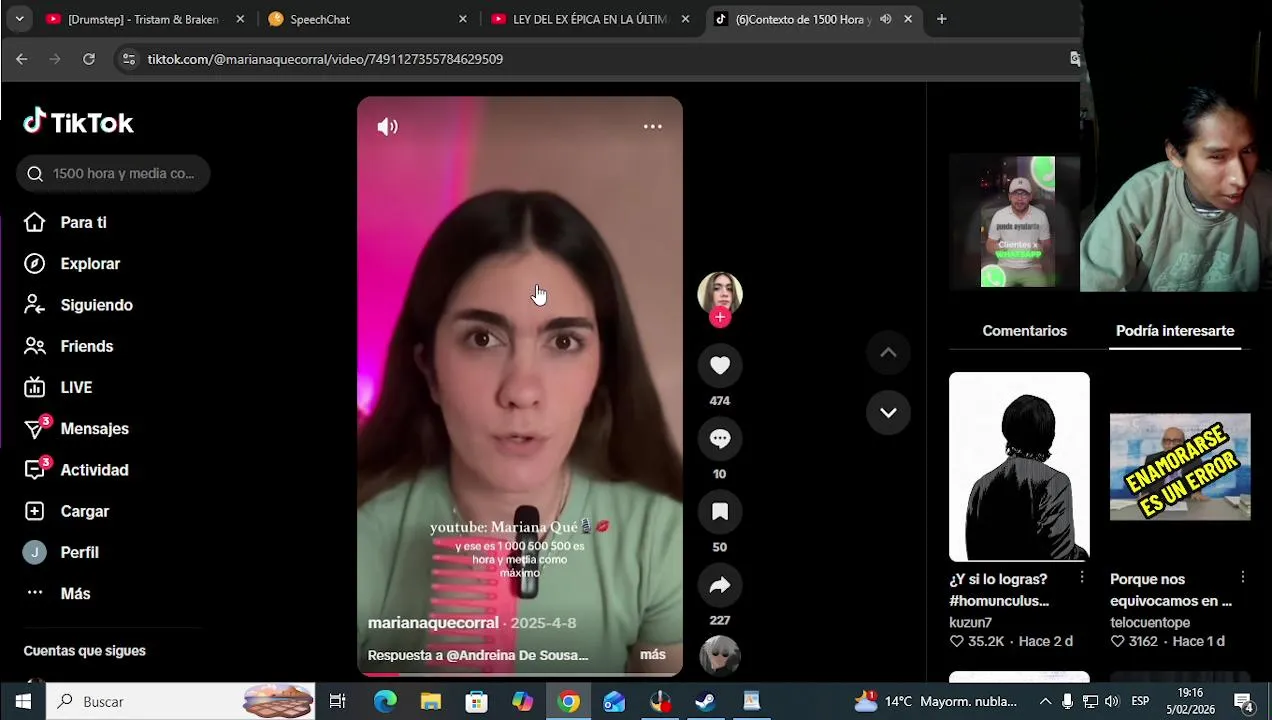Open weather widget showing 14°C

(936, 702)
